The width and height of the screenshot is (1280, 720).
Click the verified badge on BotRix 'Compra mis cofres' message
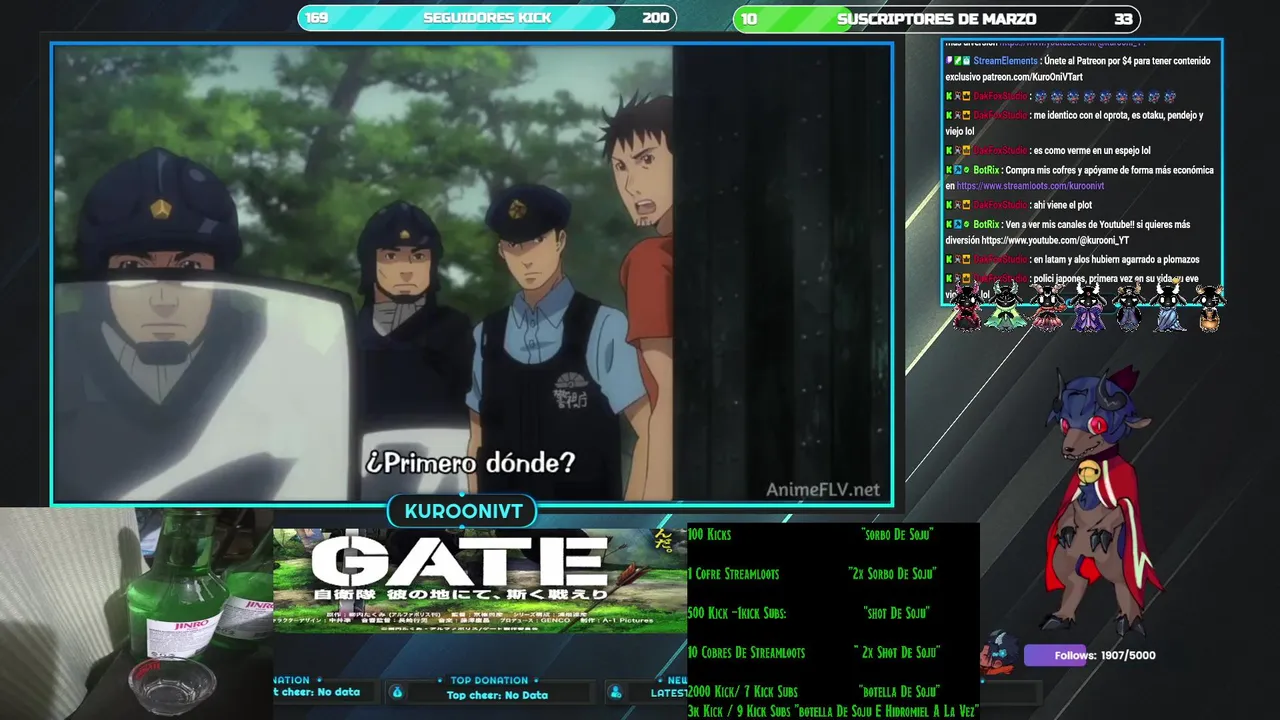(x=966, y=170)
